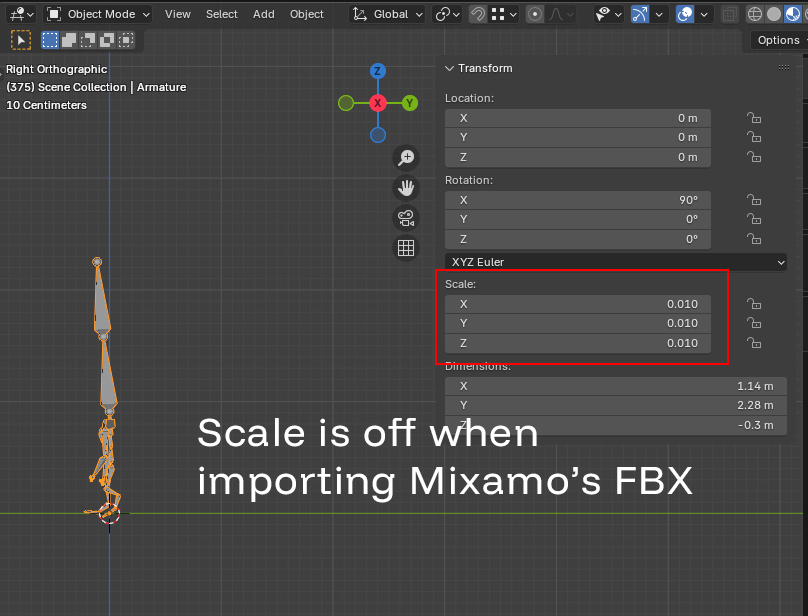Open the gizmo options dropdown arrow
This screenshot has width=808, height=616.
[659, 14]
